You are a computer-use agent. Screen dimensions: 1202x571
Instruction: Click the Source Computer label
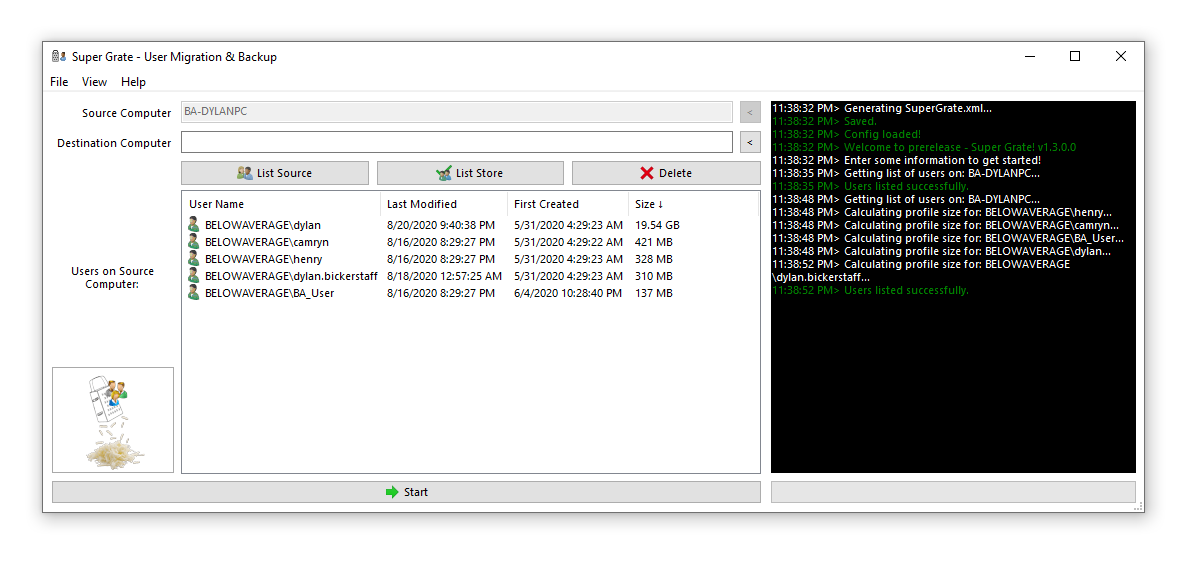[x=127, y=113]
